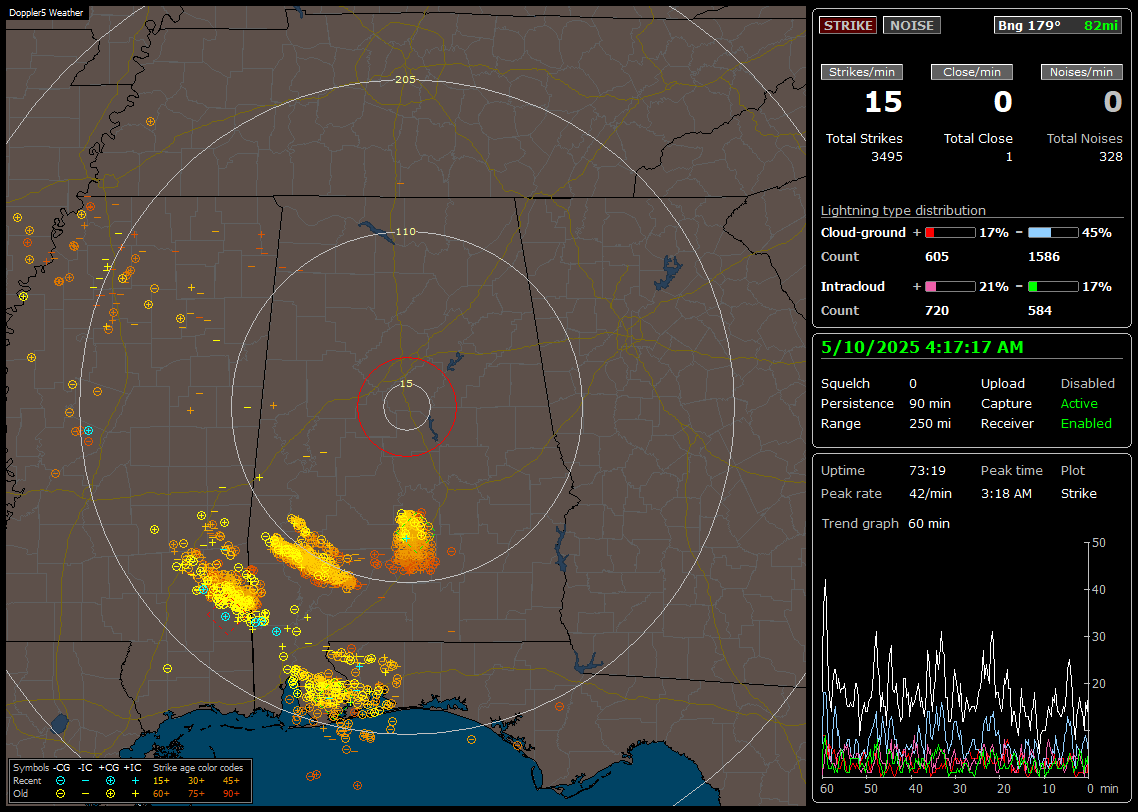Click the Recent +IC plus symbol in legend

click(135, 781)
